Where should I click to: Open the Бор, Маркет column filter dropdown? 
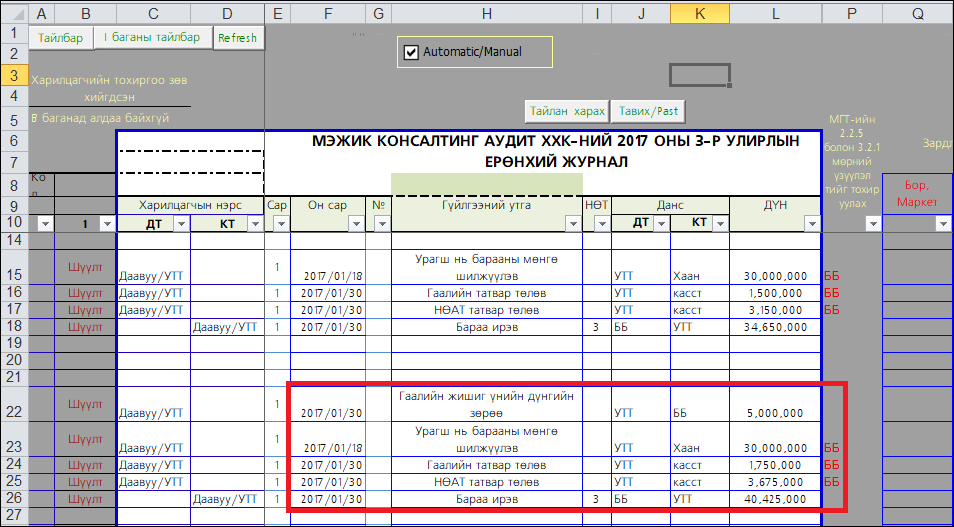click(942, 224)
